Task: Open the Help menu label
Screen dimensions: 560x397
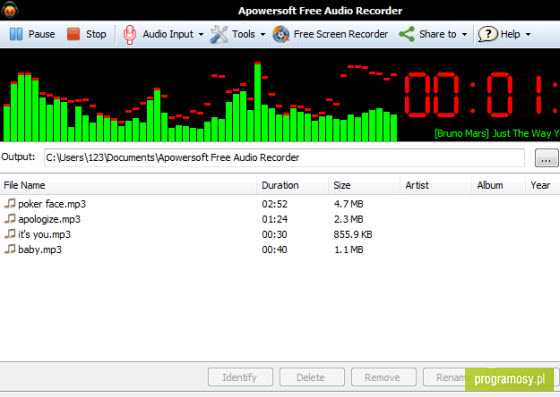Action: 510,34
